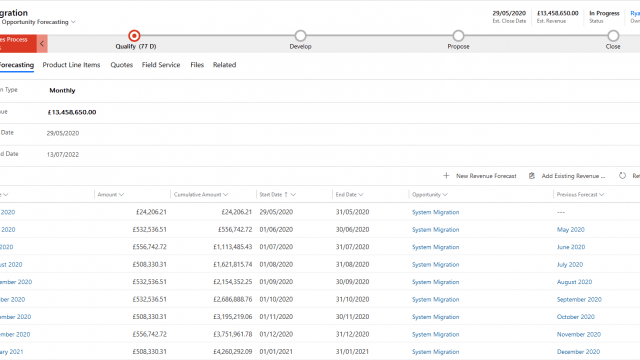Open the December 2020 previous forecast link
This screenshot has height=360, width=640.
[578, 352]
